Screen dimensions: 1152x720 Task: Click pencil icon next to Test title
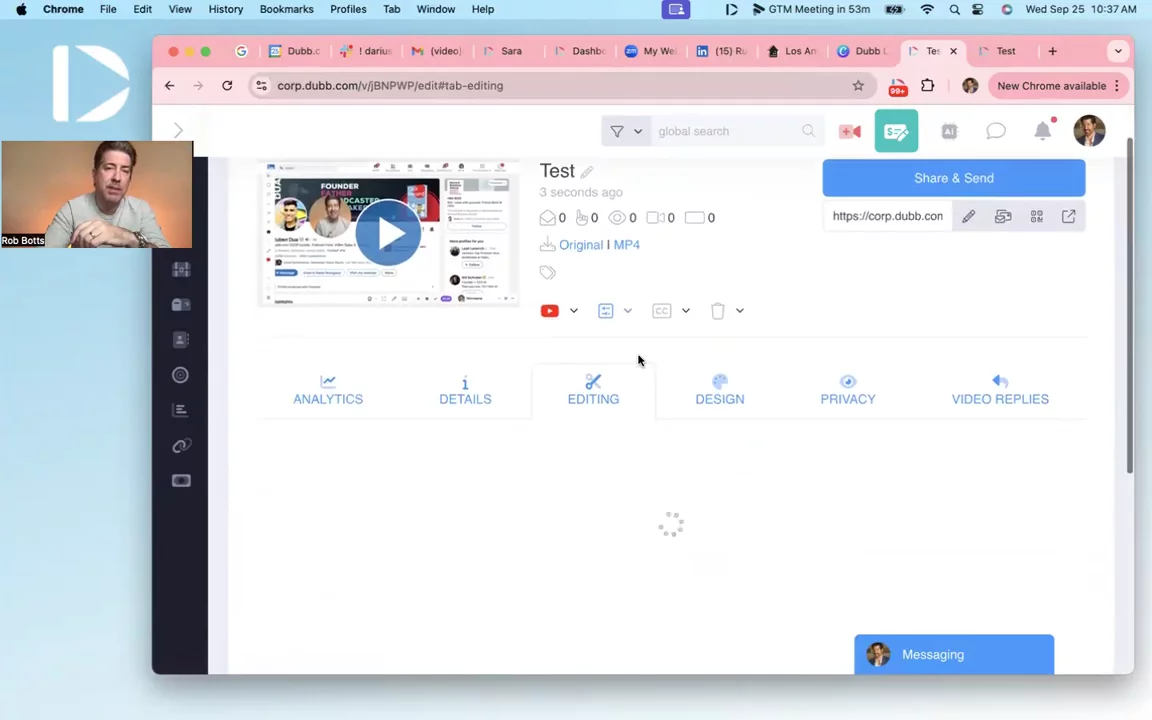click(587, 172)
